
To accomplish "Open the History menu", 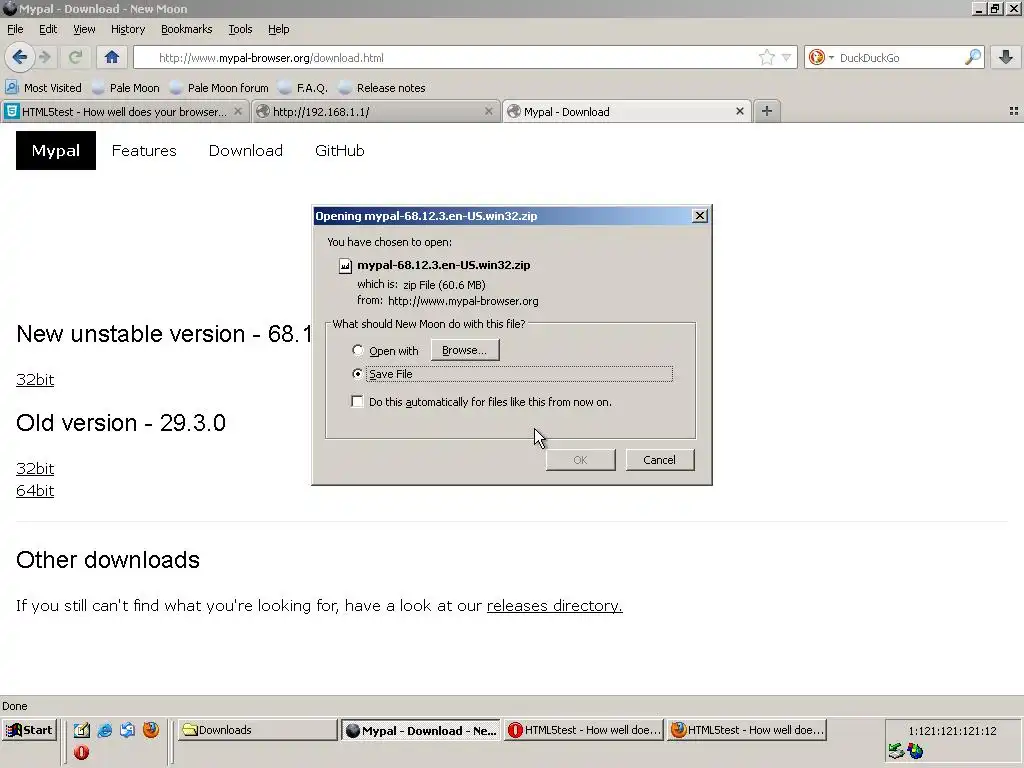I will [x=127, y=29].
